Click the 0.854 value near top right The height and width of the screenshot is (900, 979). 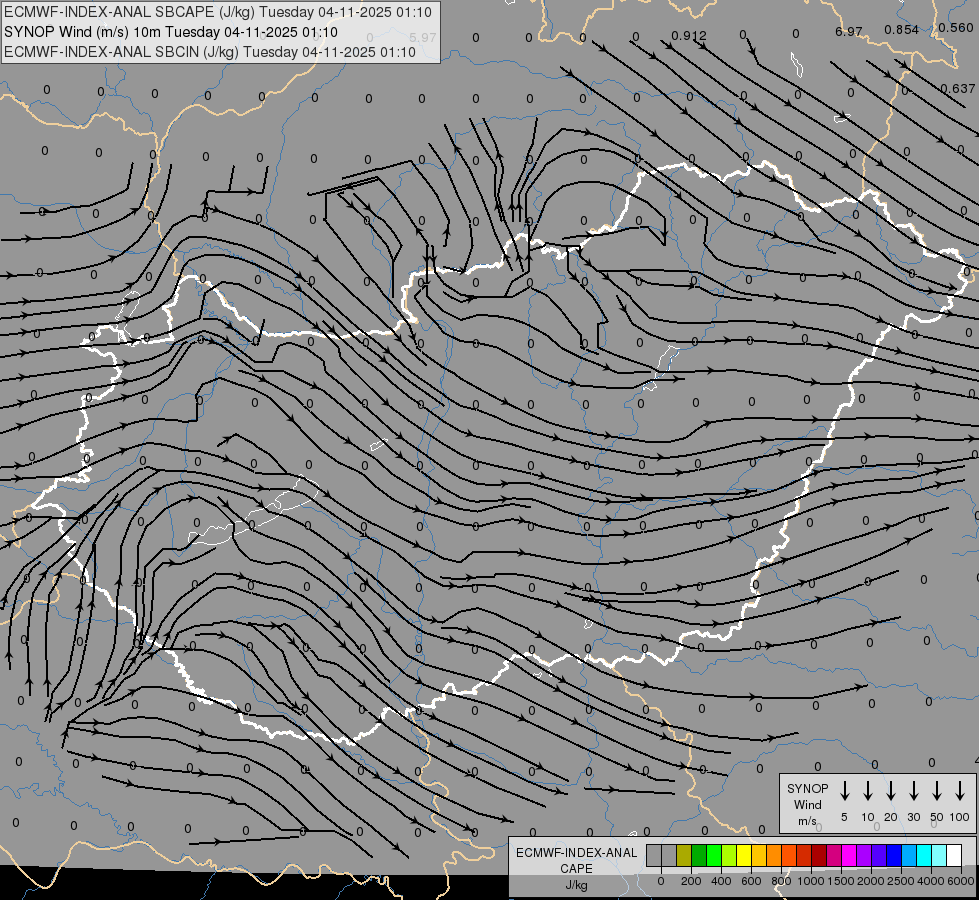pos(902,29)
